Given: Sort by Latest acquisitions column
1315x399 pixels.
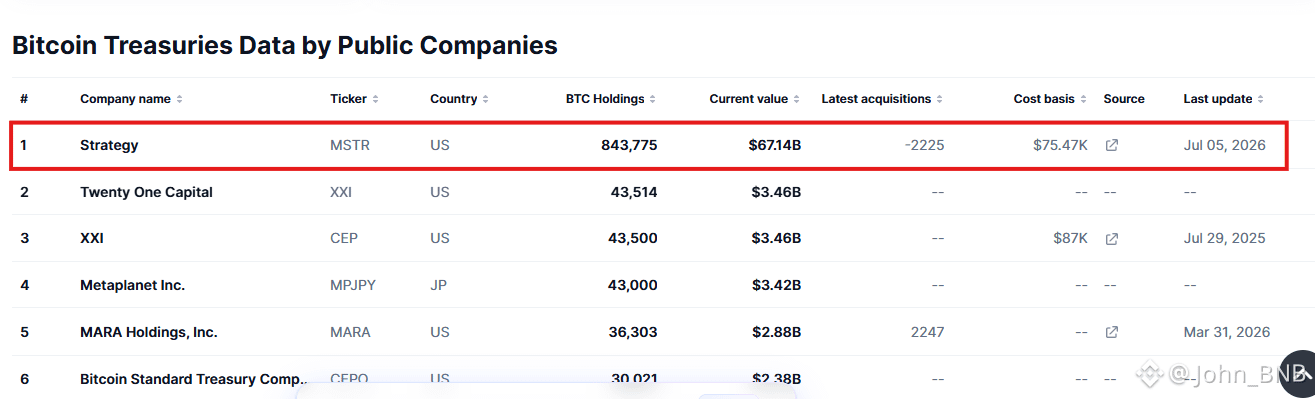Looking at the screenshot, I should click(883, 99).
